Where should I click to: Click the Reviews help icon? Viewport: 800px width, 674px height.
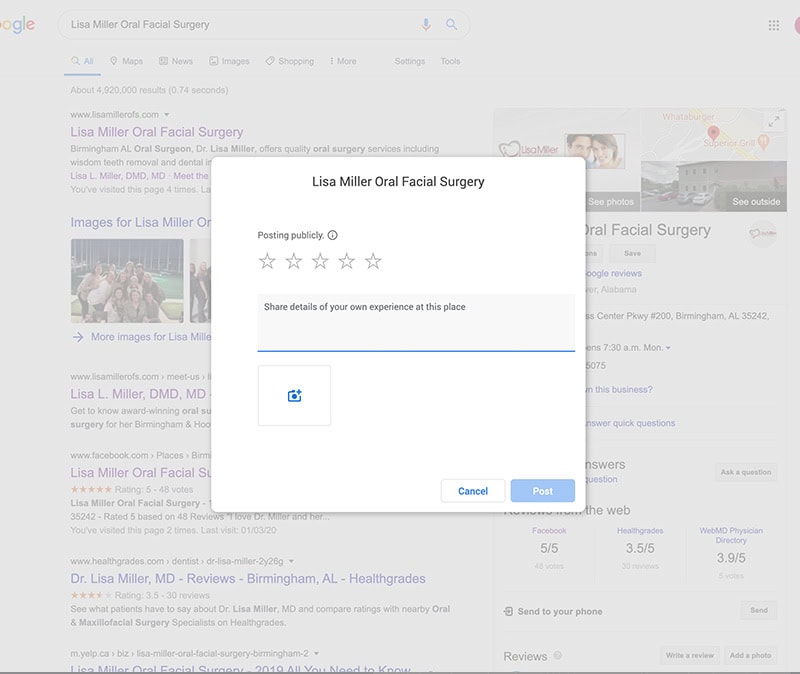coord(558,655)
